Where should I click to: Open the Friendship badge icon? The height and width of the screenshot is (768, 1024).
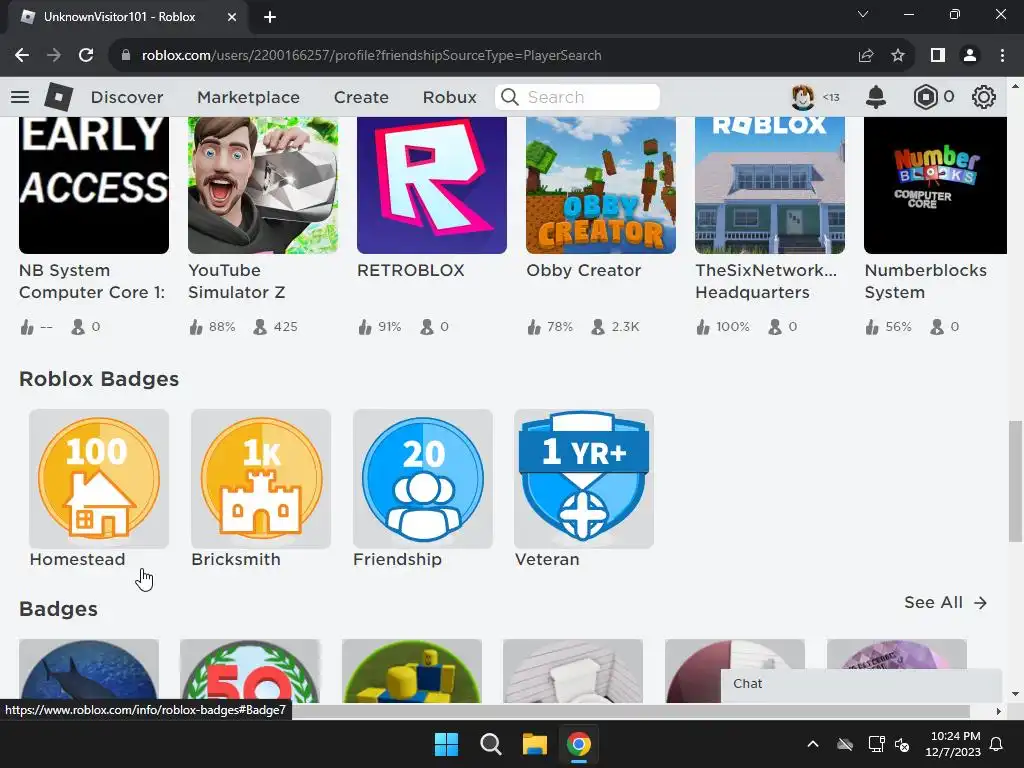[x=423, y=479]
